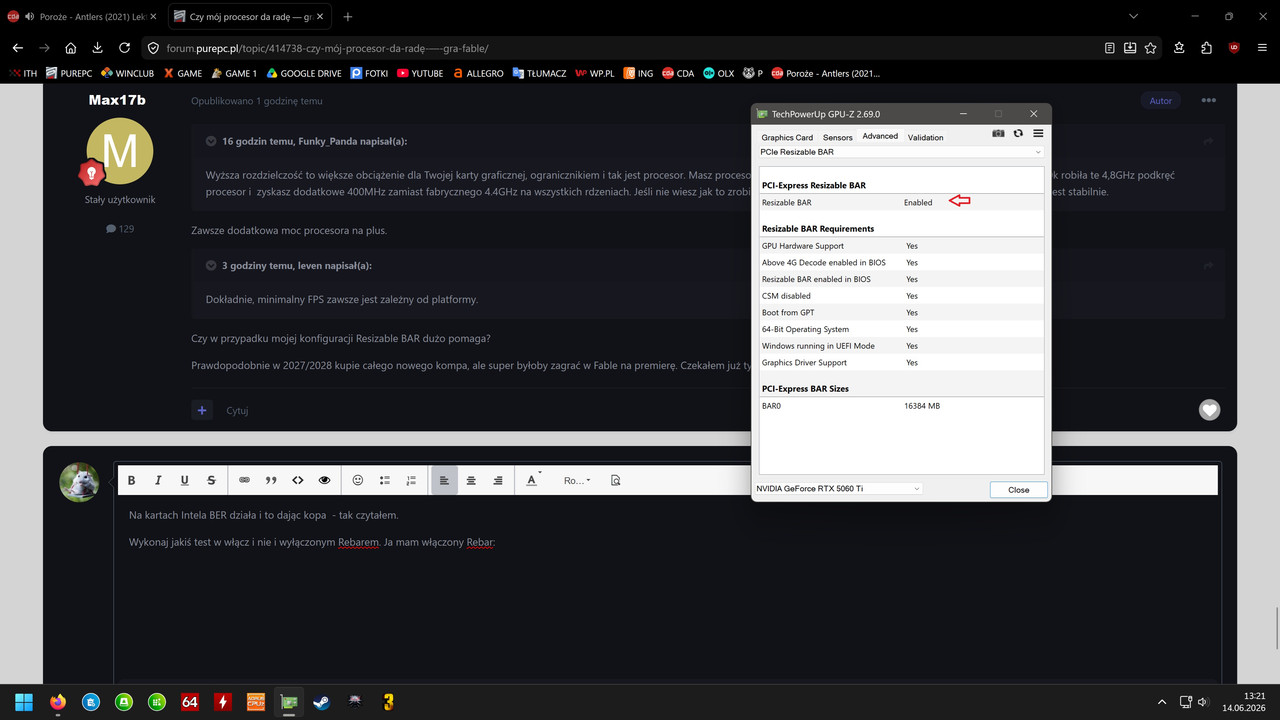Reload the current page
Screen dimensions: 1280x720
pyautogui.click(x=124, y=47)
